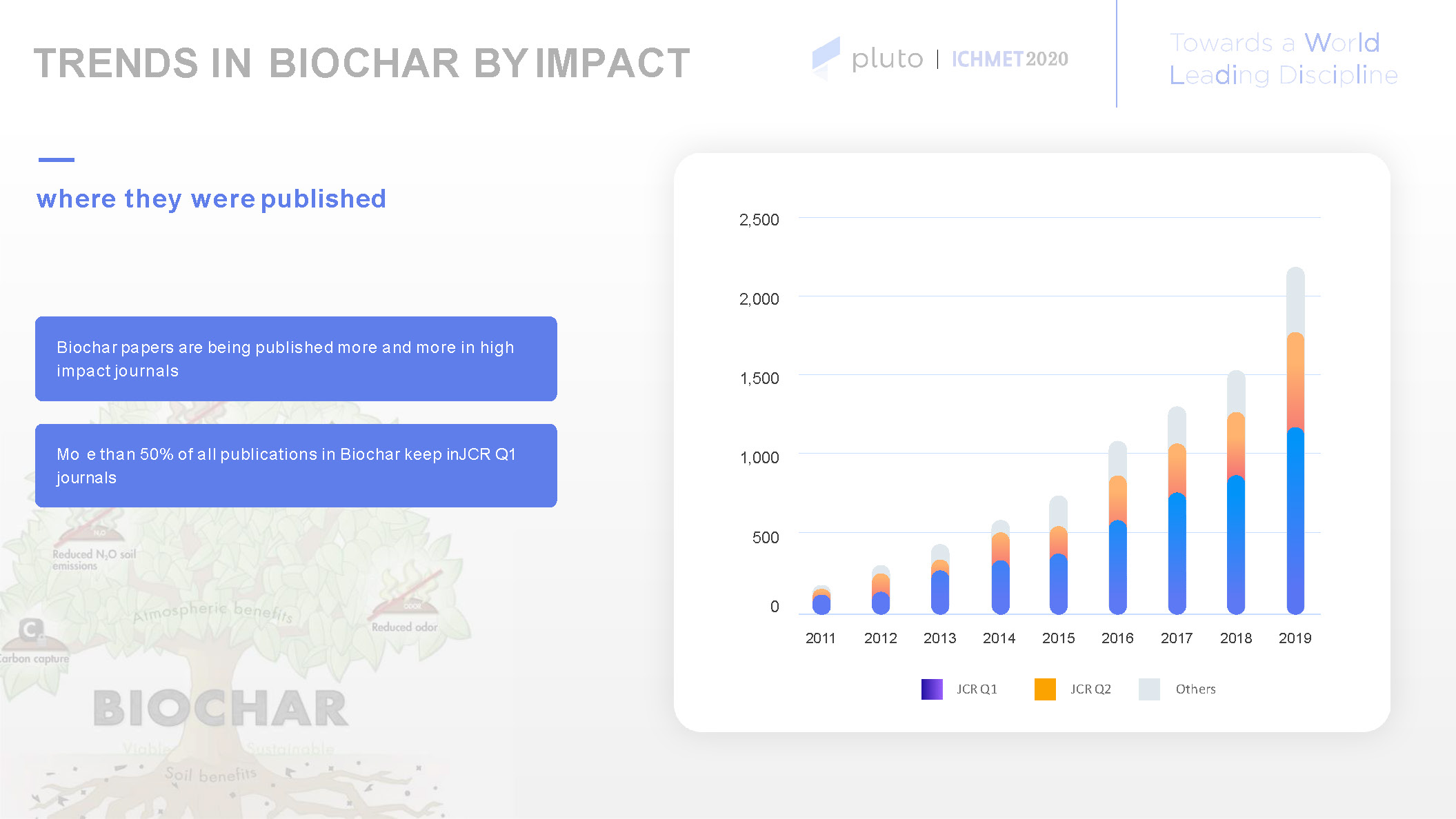Click the high impact journals text box
This screenshot has height=819, width=1456.
click(296, 358)
